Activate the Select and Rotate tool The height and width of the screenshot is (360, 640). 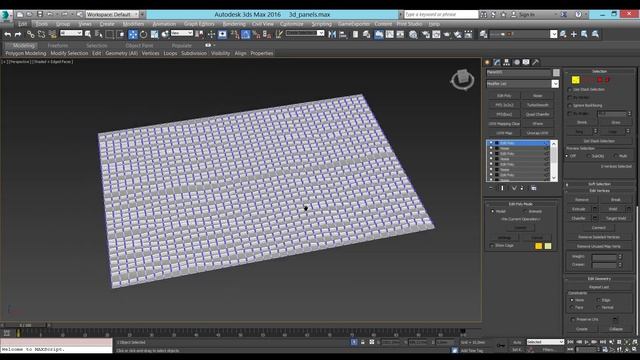144,35
